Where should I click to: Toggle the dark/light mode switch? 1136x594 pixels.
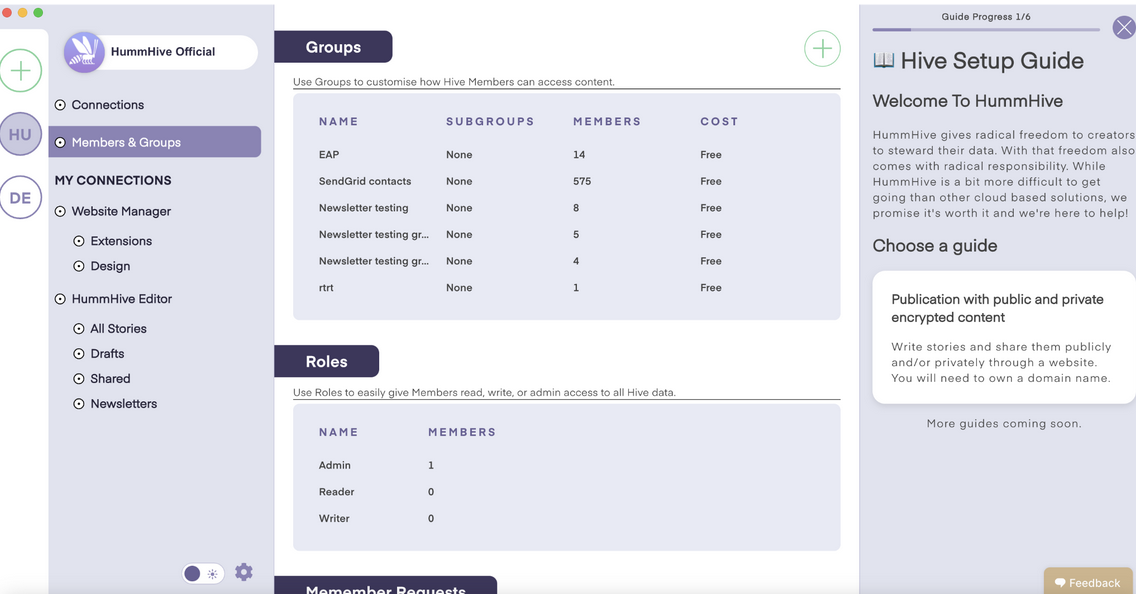pyautogui.click(x=203, y=573)
